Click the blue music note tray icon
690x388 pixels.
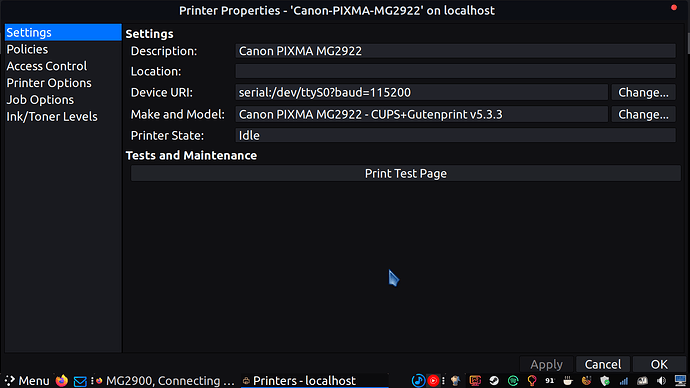pyautogui.click(x=418, y=381)
